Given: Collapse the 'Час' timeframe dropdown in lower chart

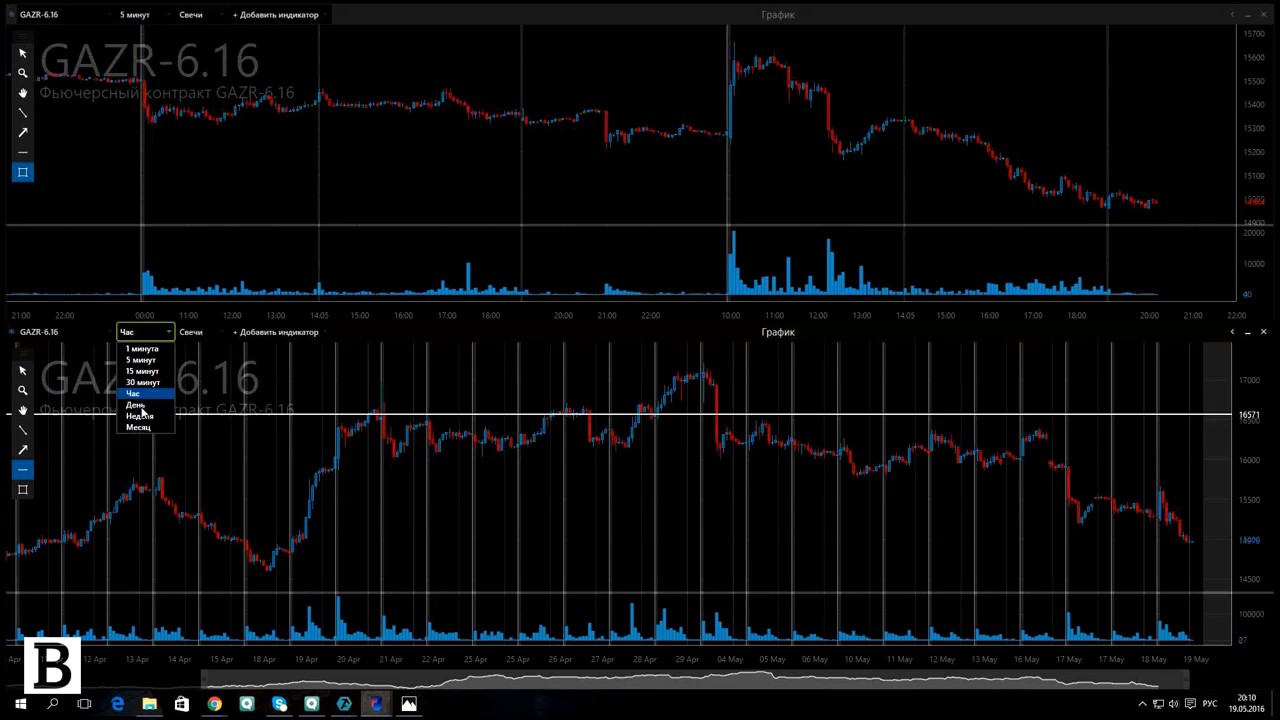Looking at the screenshot, I should 145,332.
